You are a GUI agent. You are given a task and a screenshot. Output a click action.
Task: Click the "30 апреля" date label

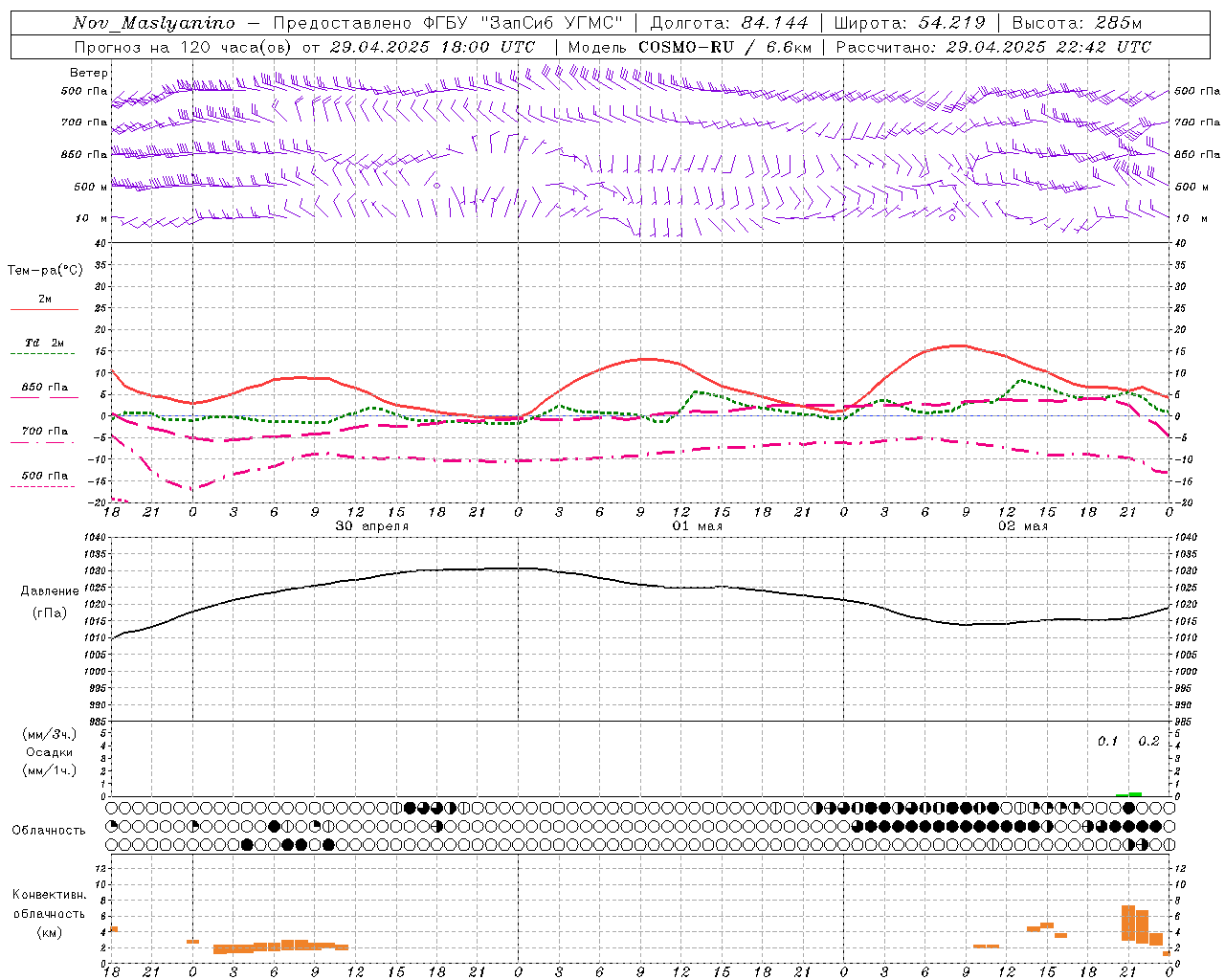pos(371,525)
